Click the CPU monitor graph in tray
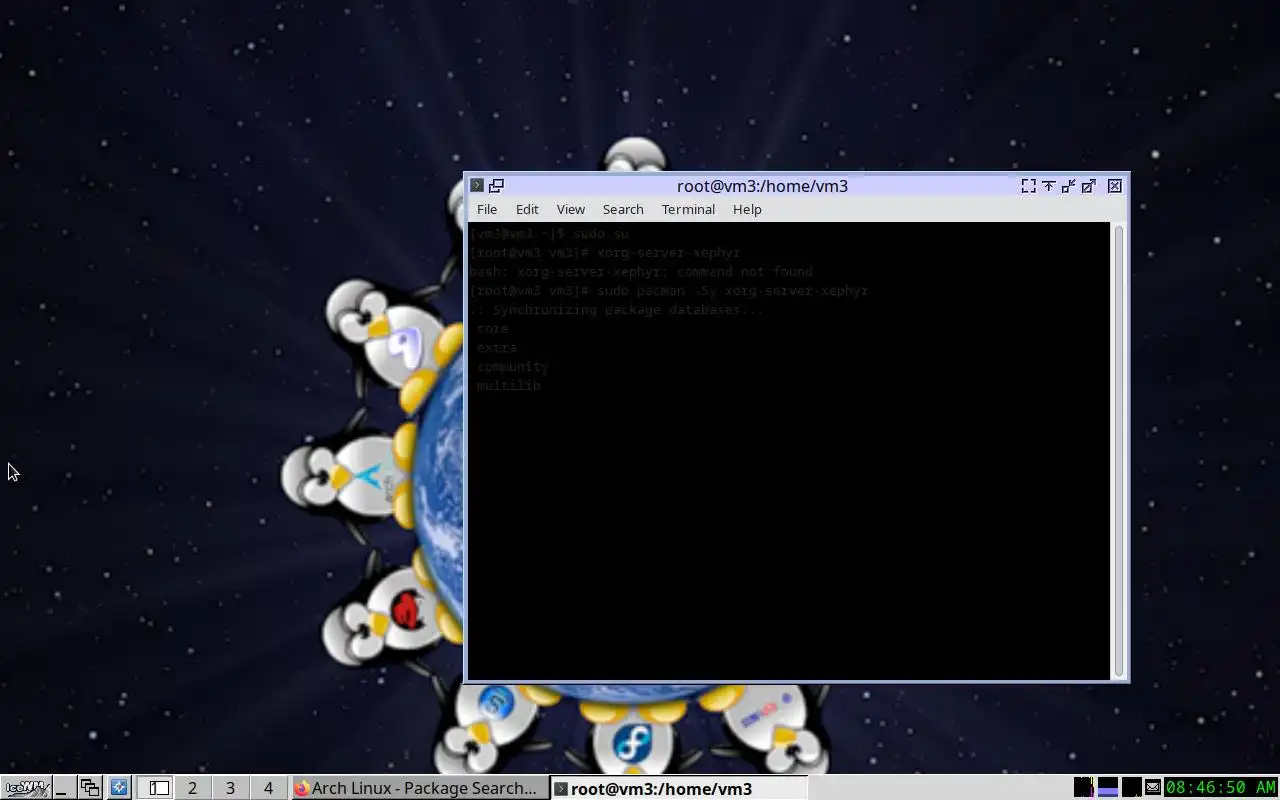 click(x=1083, y=788)
